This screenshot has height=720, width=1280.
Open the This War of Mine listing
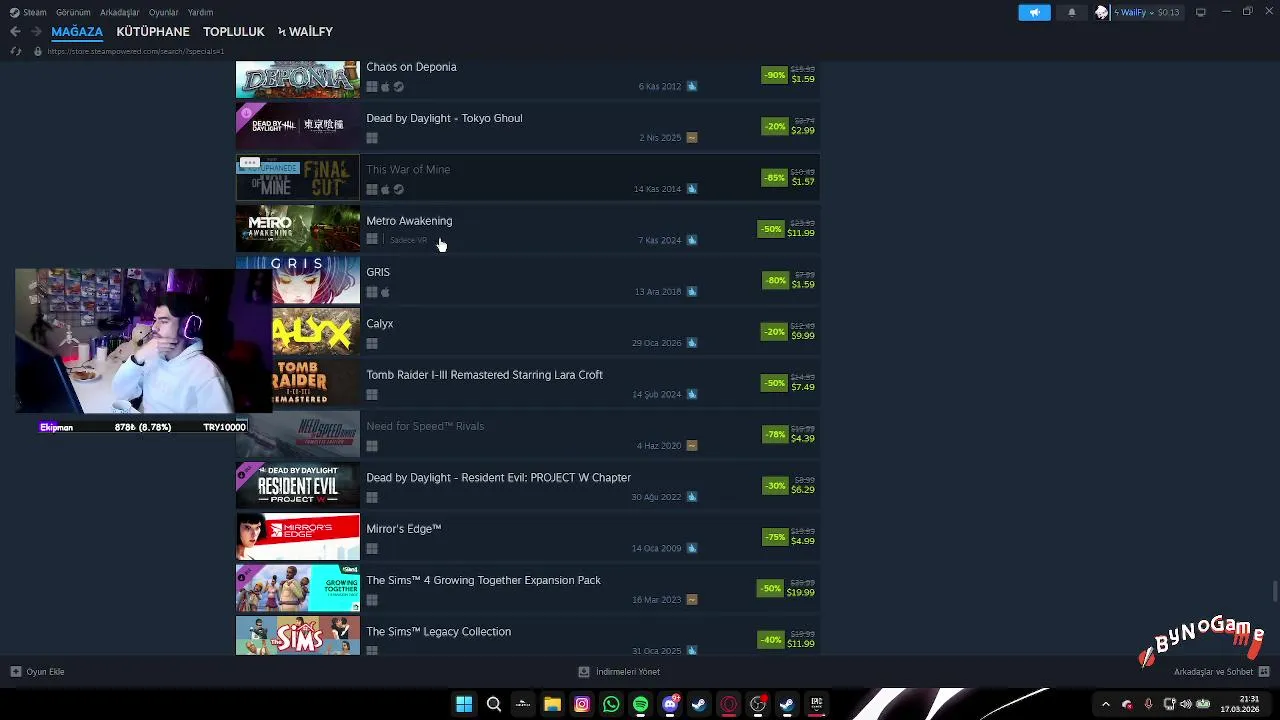click(x=528, y=177)
